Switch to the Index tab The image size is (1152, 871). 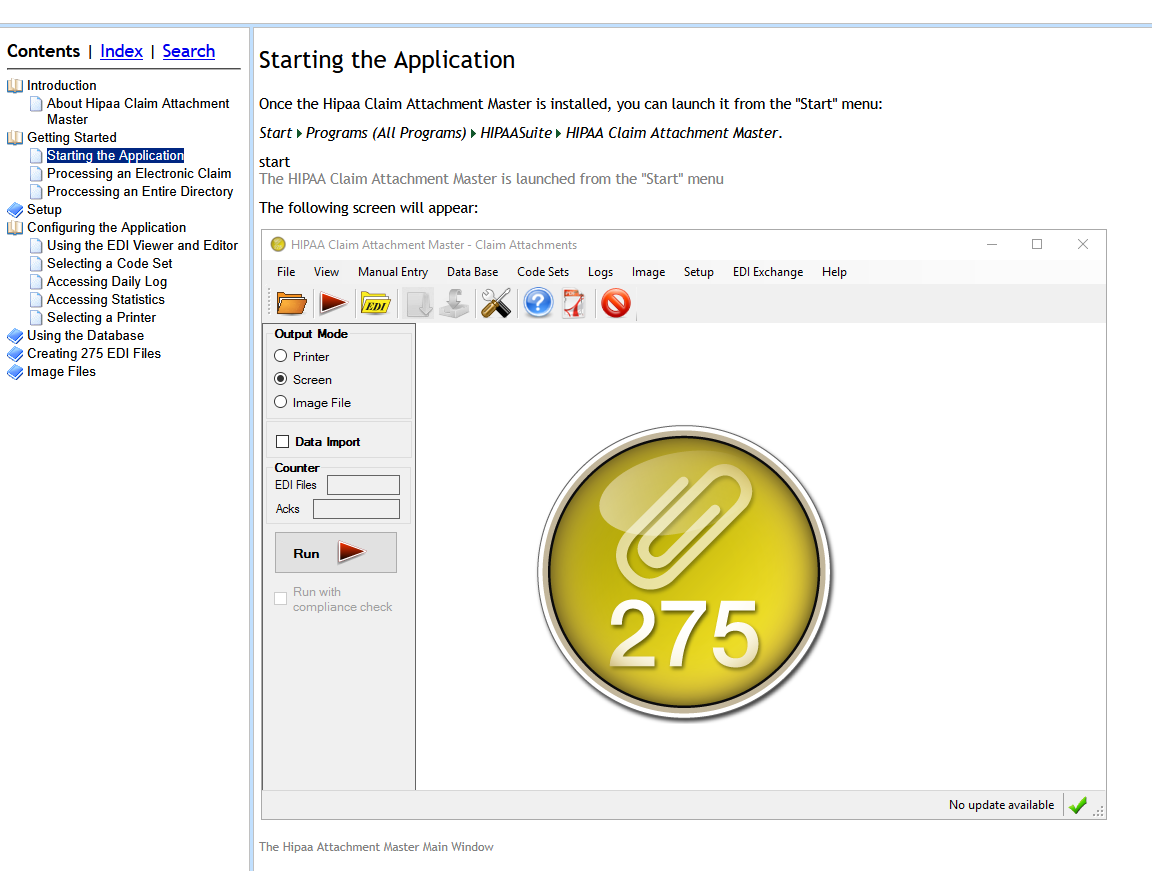(121, 51)
